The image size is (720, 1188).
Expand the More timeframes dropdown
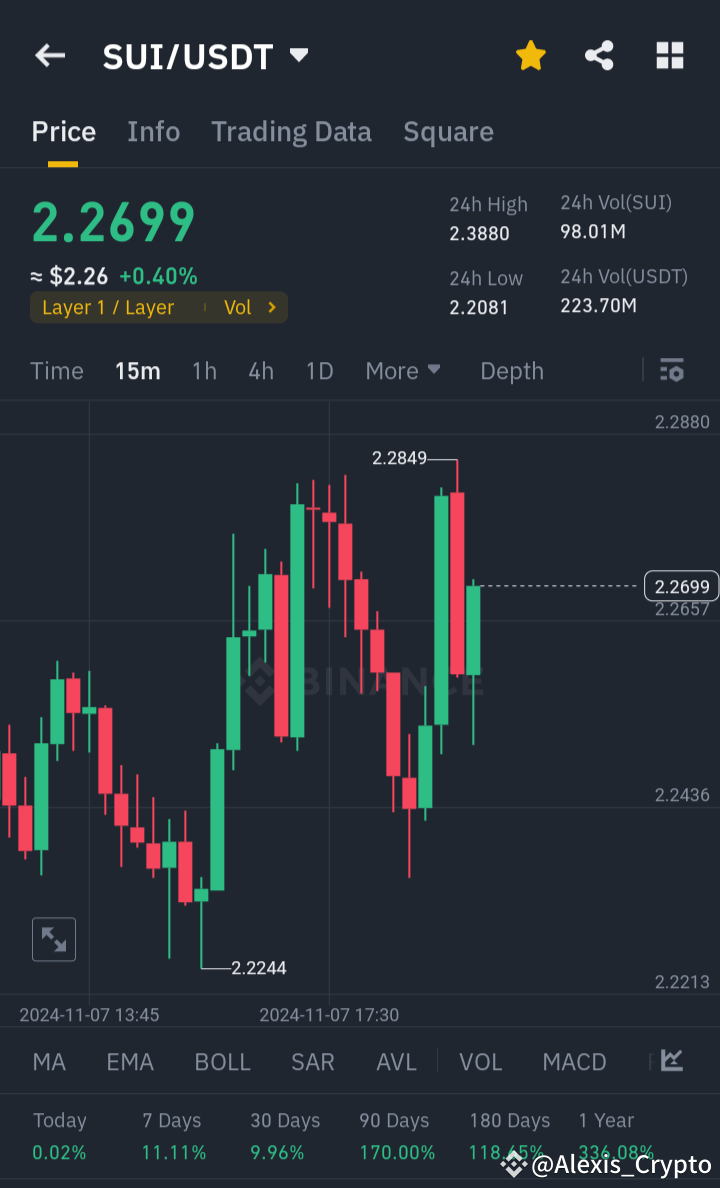(403, 370)
